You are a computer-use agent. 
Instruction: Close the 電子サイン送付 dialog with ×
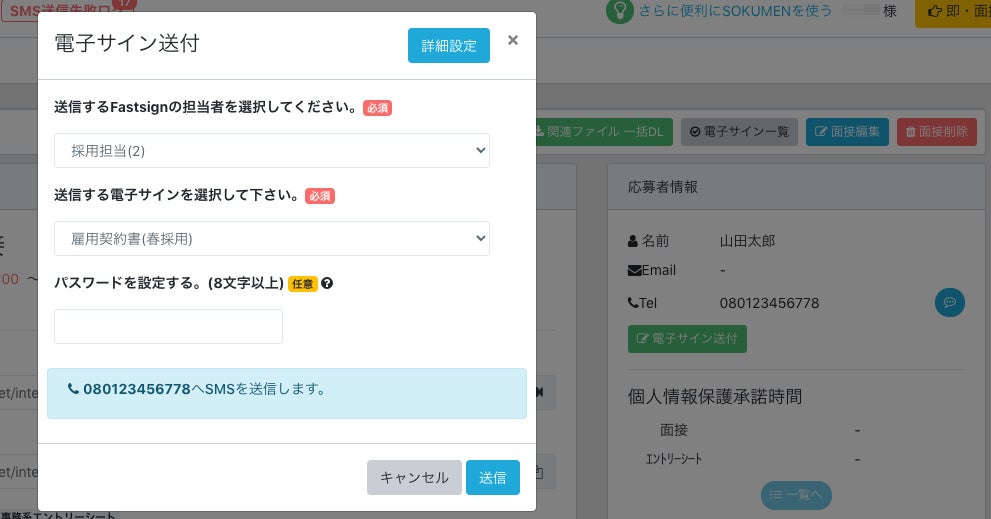pyautogui.click(x=513, y=41)
